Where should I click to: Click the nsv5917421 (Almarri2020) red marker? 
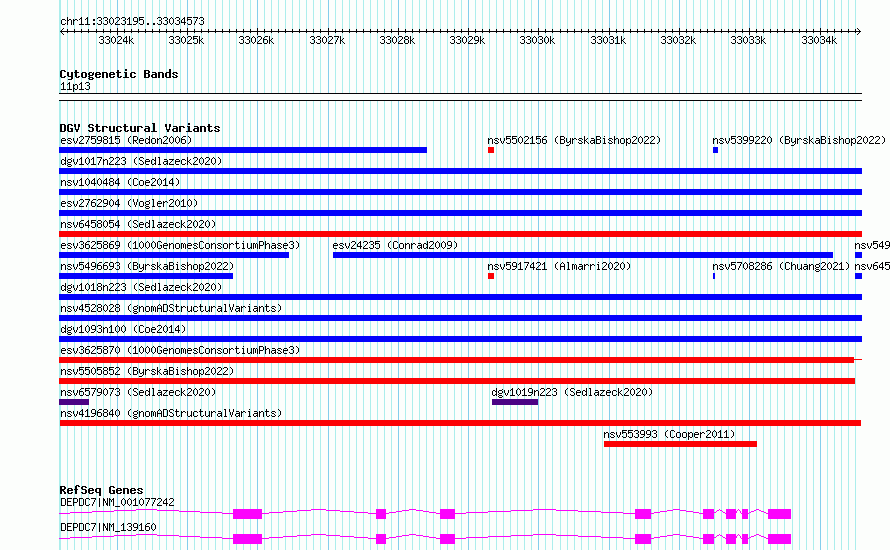point(491,276)
